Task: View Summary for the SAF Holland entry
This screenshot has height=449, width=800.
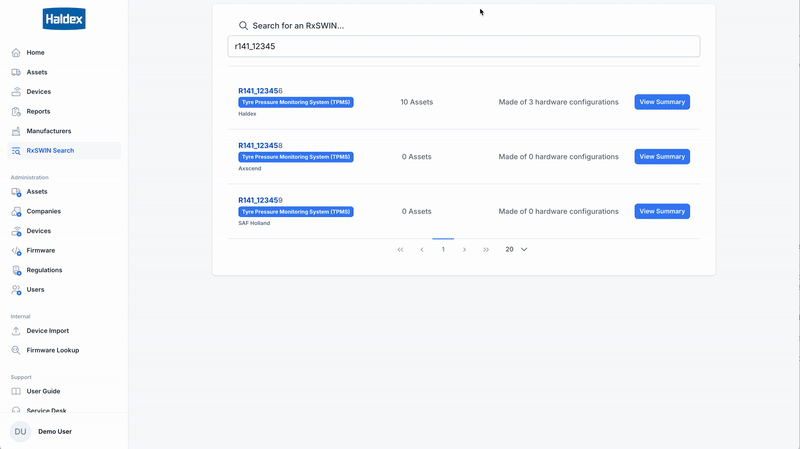Action: (662, 211)
